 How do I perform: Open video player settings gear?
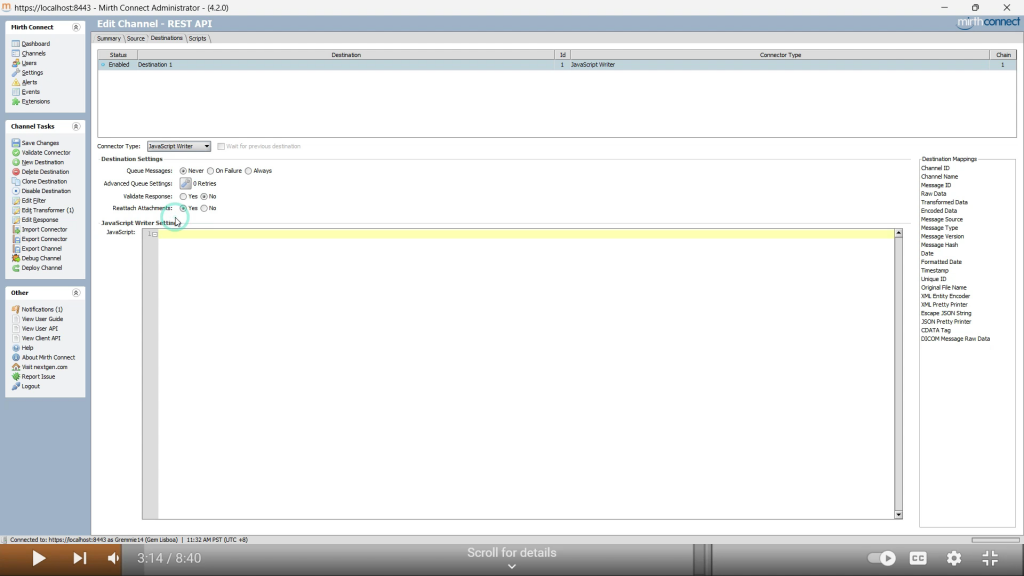[x=954, y=558]
